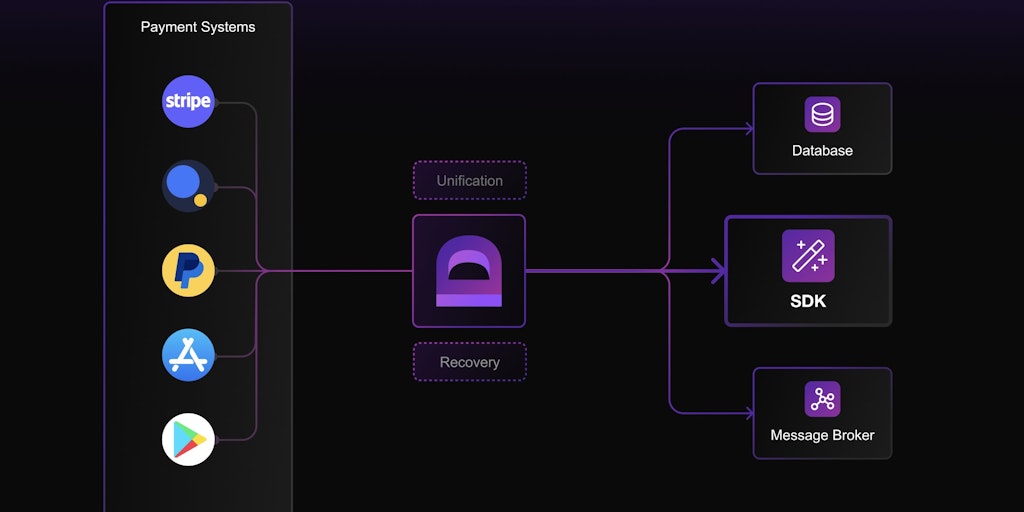Click the Recovery dashed box
1024x512 pixels.
tap(470, 362)
